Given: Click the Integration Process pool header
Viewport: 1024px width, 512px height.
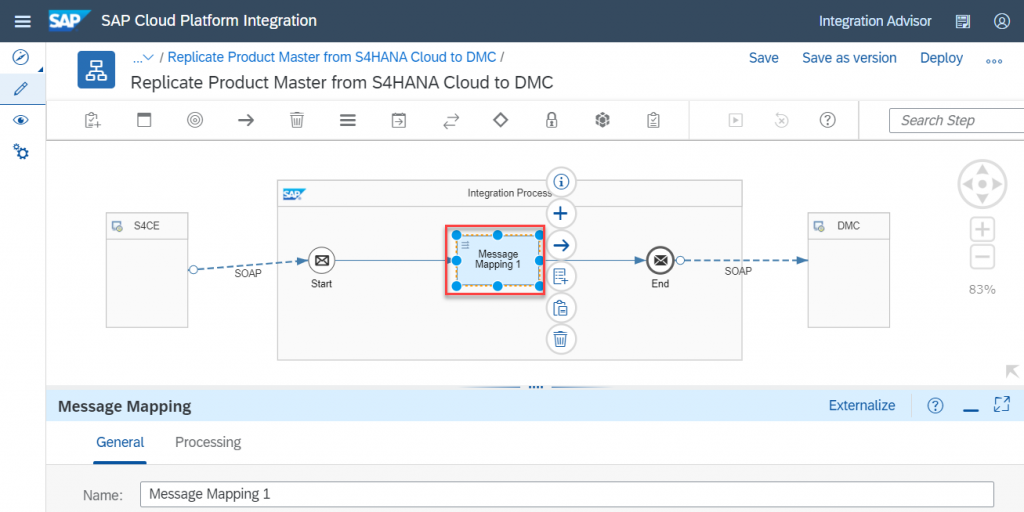Looking at the screenshot, I should click(509, 194).
